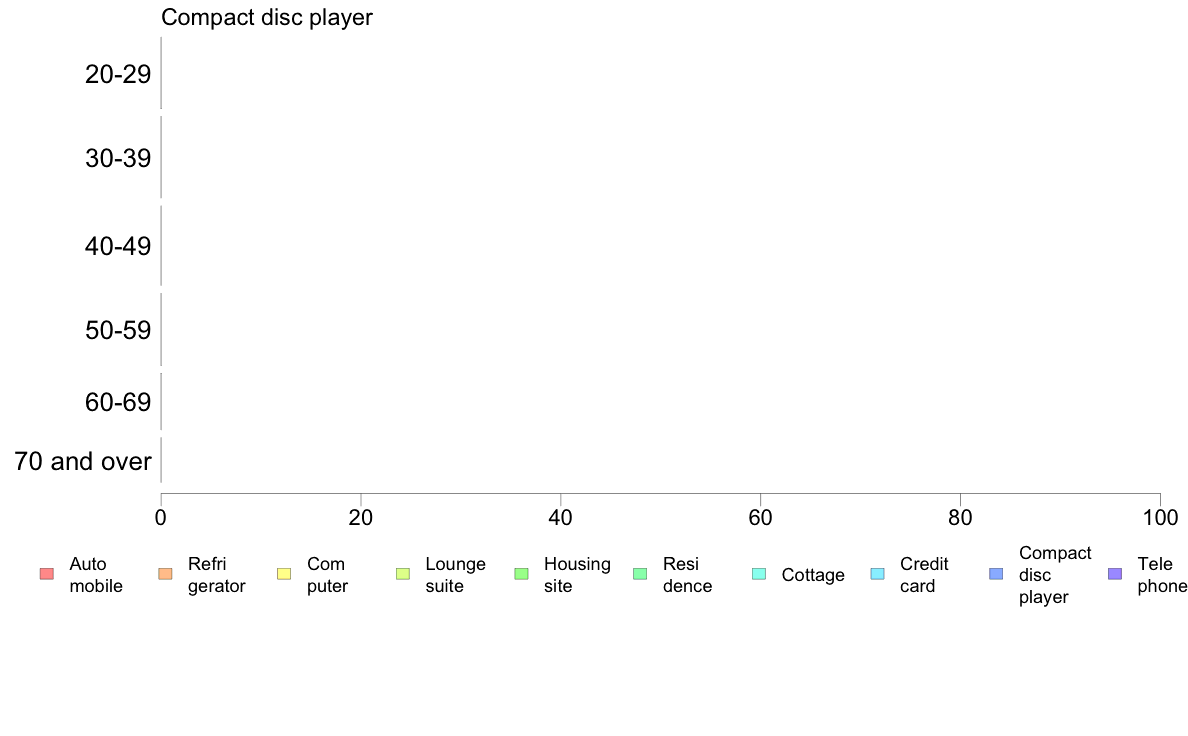1188x736 pixels.
Task: Click the Residence legend swatch
Action: point(640,575)
